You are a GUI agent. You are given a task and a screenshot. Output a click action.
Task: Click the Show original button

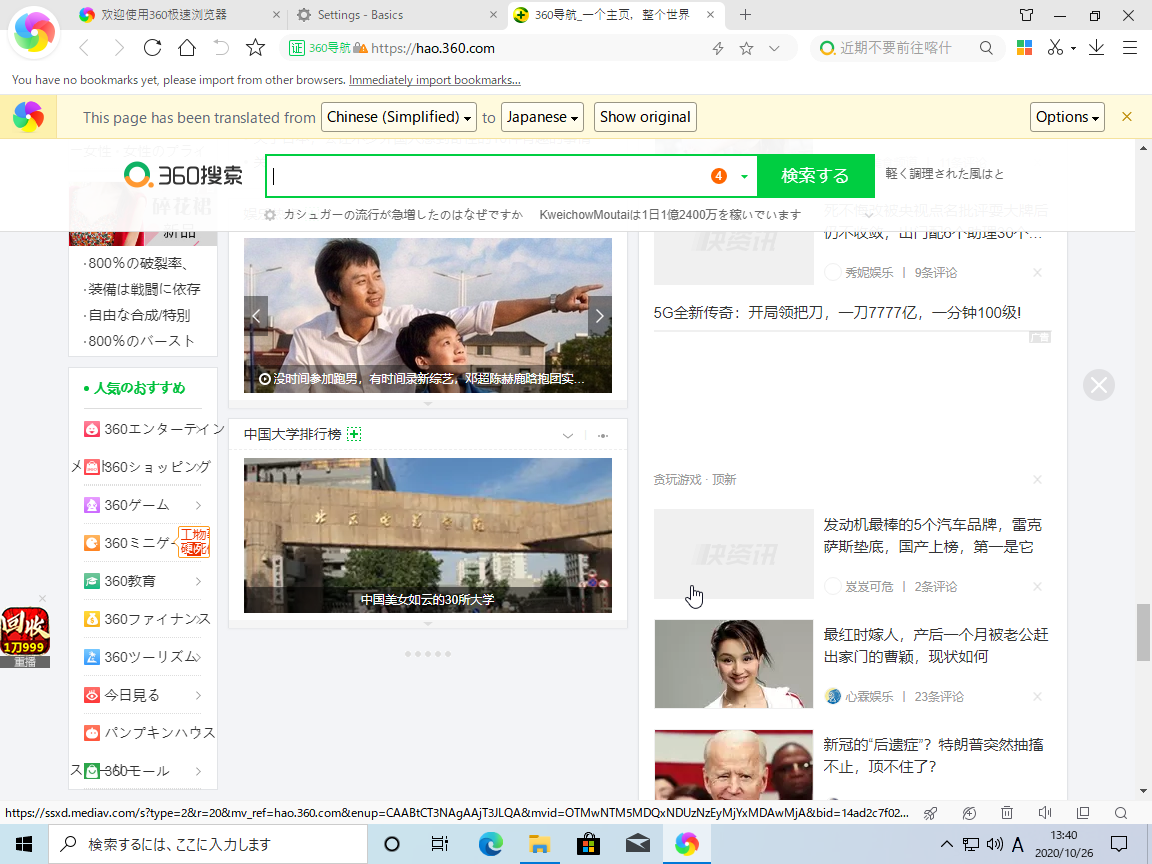(x=645, y=117)
